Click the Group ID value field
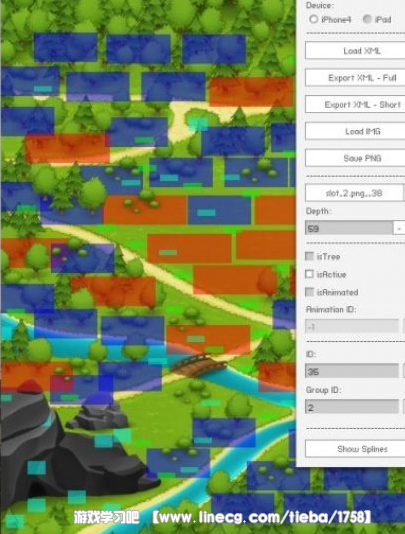The width and height of the screenshot is (405, 534). point(352,407)
